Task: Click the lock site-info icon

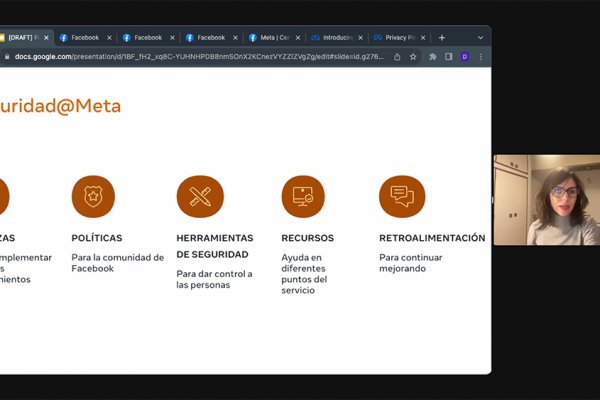Action: coord(7,57)
